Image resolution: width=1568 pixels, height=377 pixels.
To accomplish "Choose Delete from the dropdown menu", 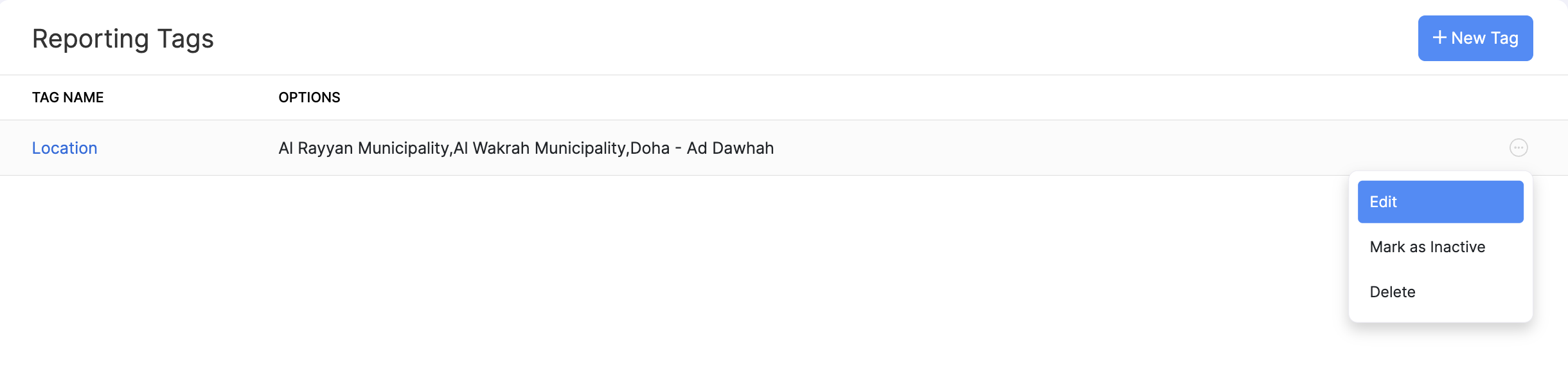I will point(1392,292).
